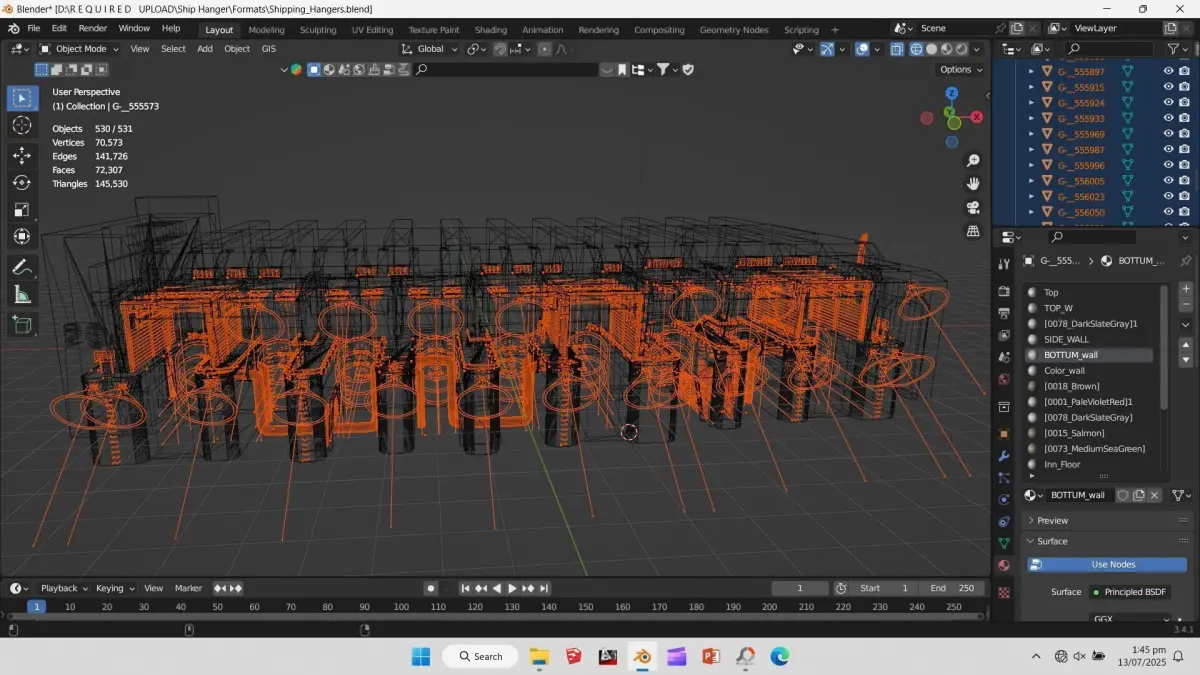Viewport: 1200px width, 675px height.
Task: Open the File menu
Action: click(x=34, y=28)
